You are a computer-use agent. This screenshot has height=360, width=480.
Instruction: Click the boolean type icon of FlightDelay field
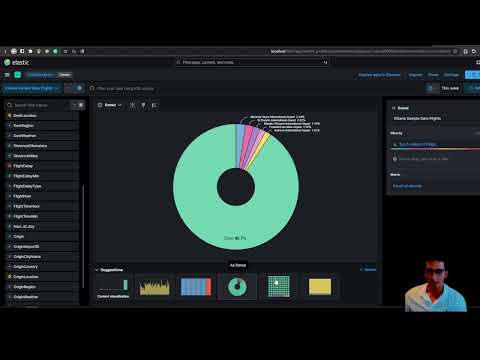point(9,166)
